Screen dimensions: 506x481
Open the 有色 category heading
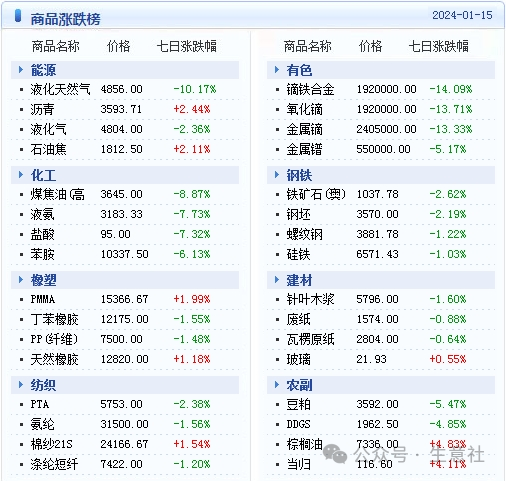click(x=299, y=70)
